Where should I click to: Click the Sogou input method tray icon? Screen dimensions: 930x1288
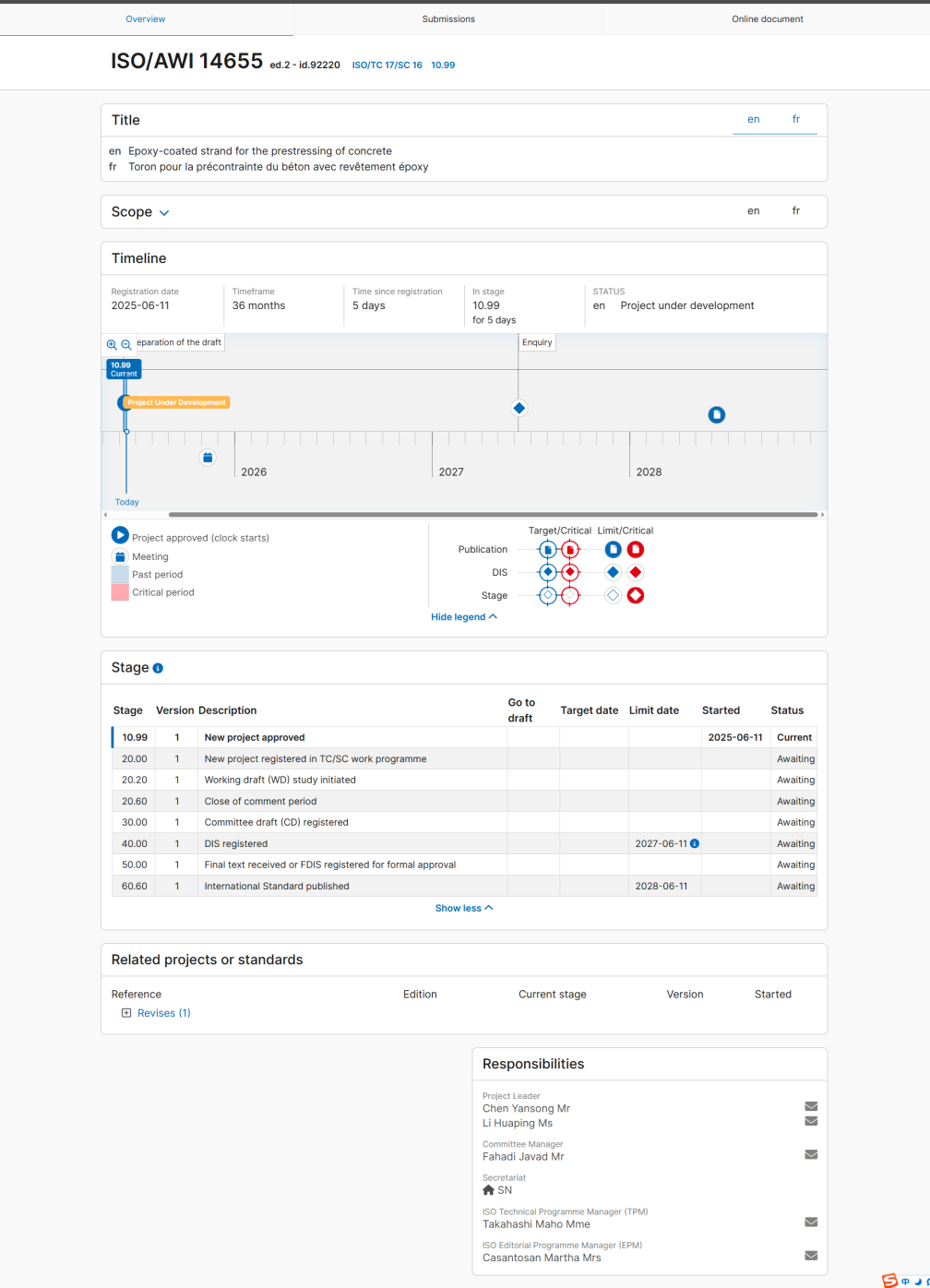889,1281
